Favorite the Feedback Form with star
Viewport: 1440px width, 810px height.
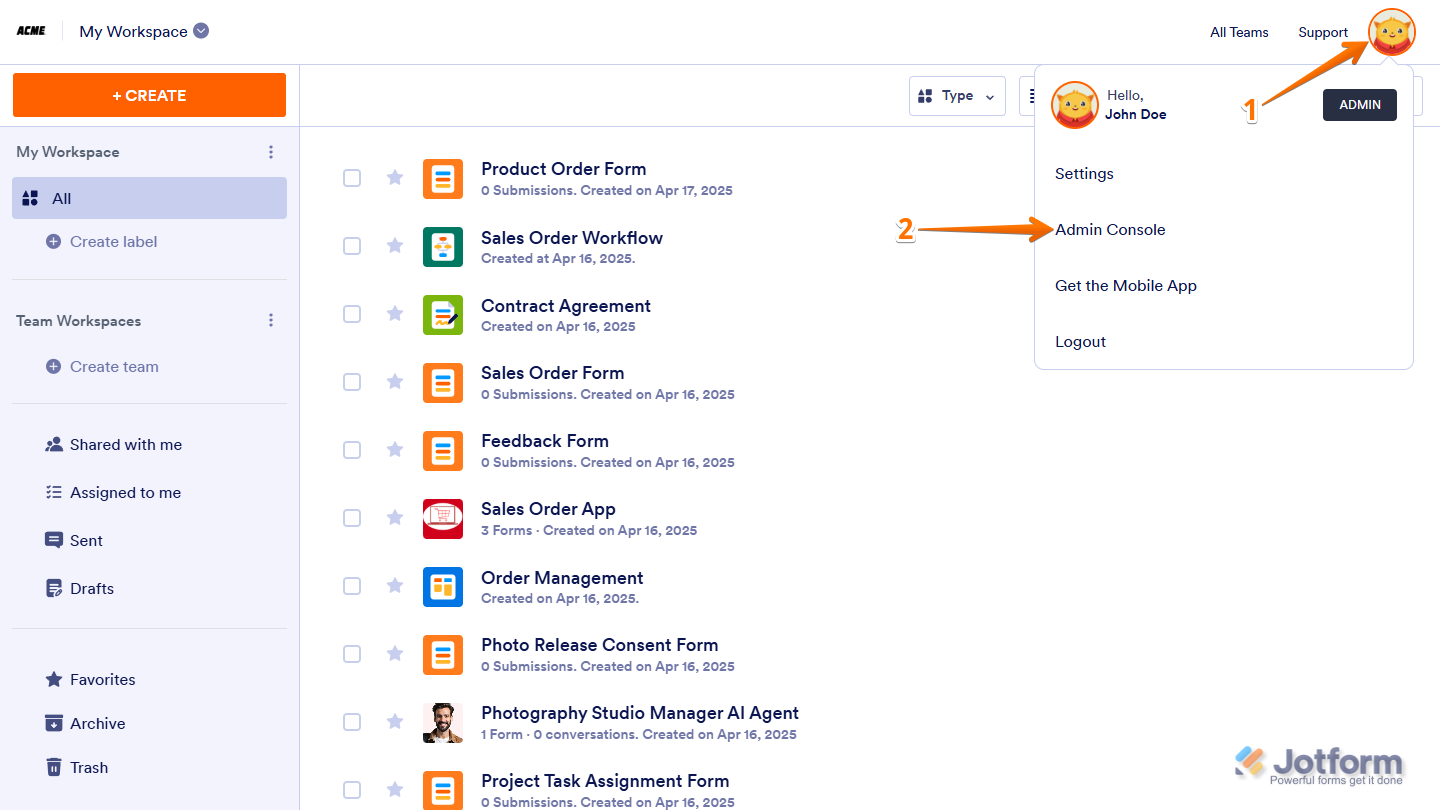(395, 450)
